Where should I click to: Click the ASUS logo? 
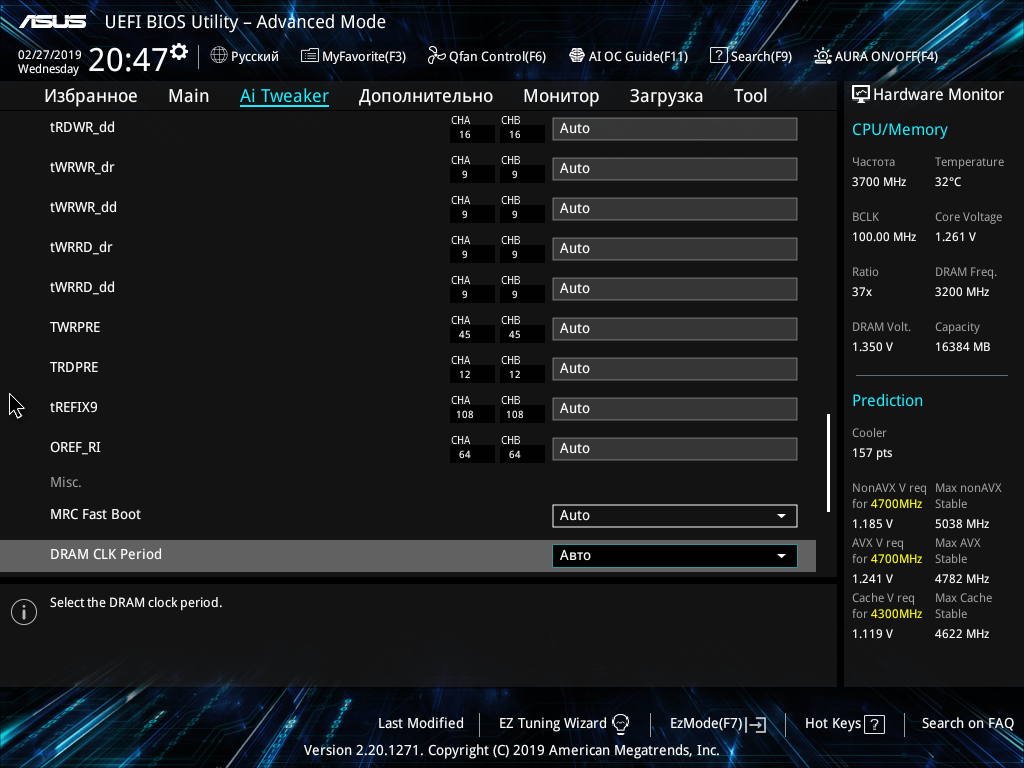52,22
